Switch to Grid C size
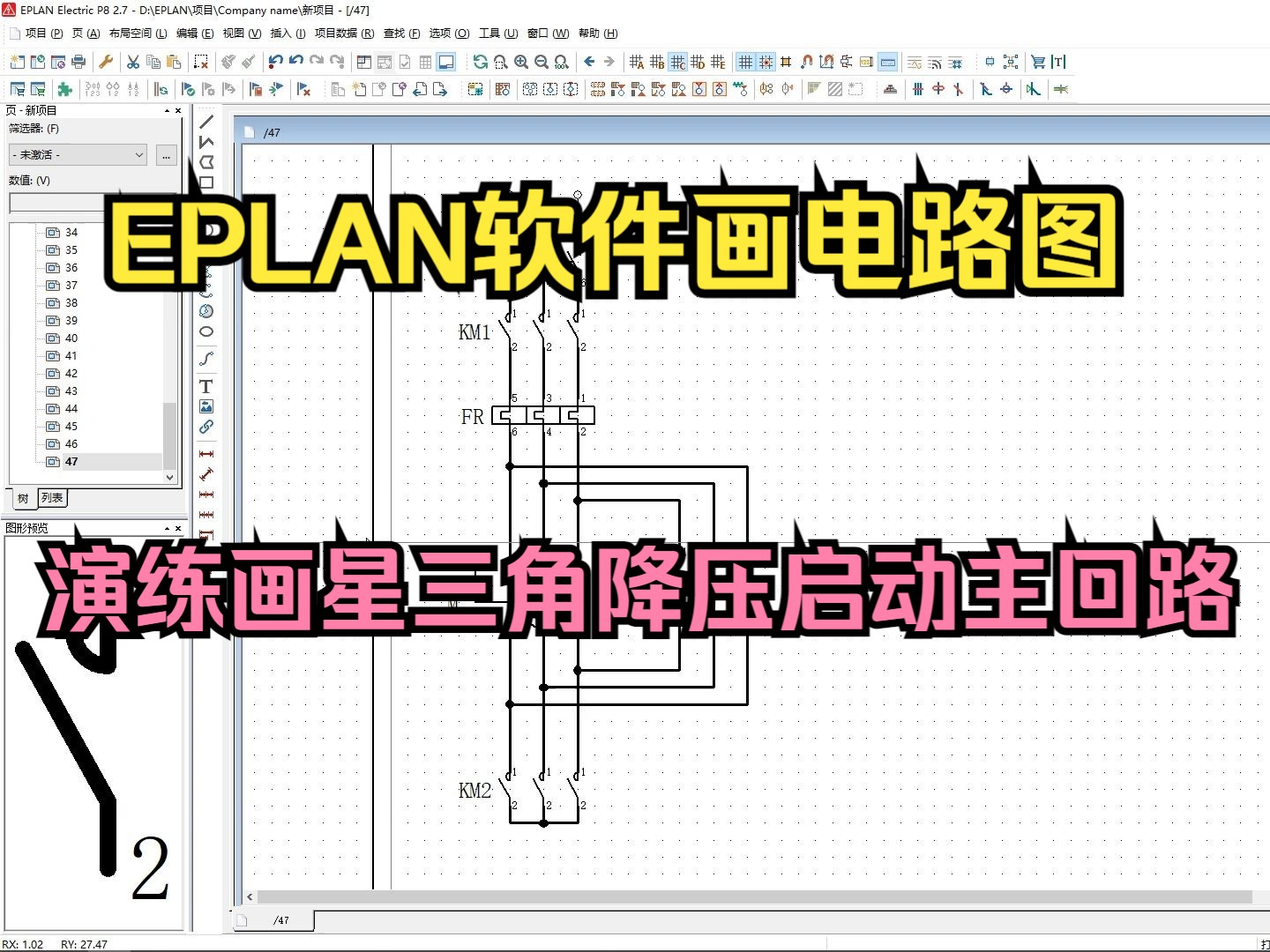The image size is (1270, 952). [x=677, y=62]
